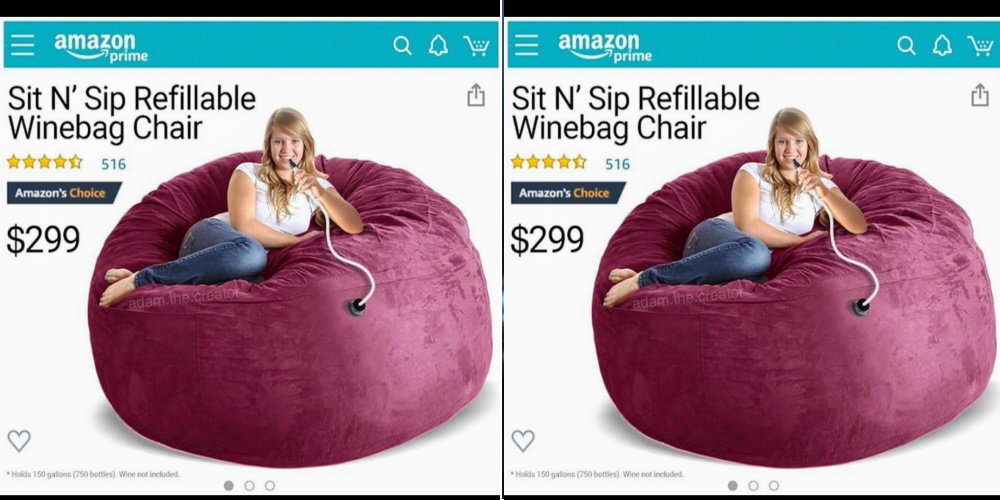Share the product from right panel

[980, 96]
